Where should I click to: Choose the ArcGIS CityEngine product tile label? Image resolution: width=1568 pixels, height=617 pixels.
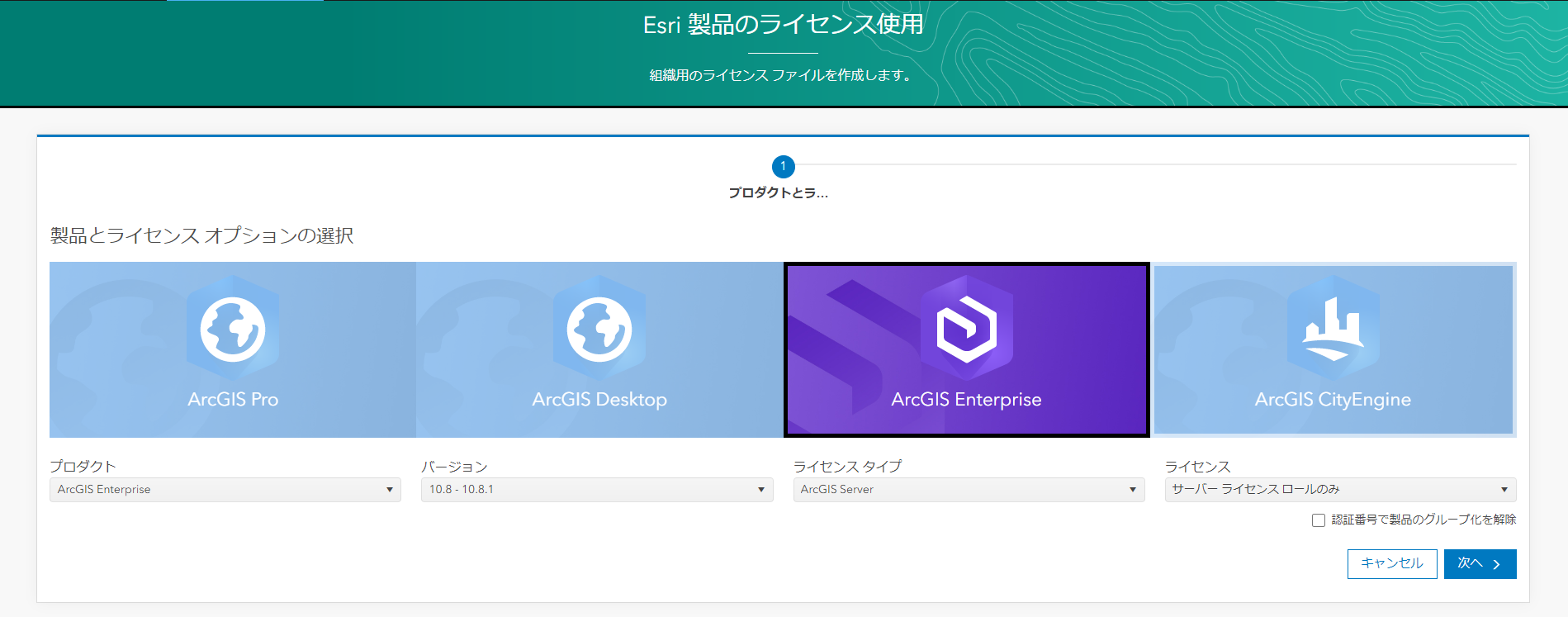(1333, 400)
